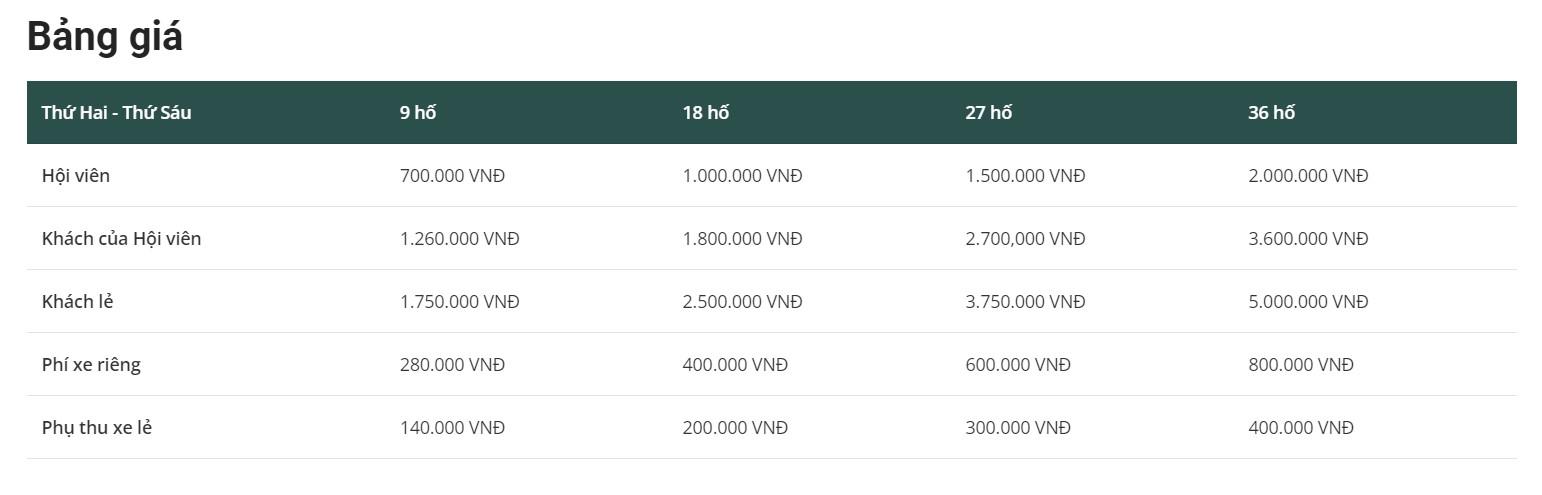The height and width of the screenshot is (495, 1542).
Task: Click the "Khách của Hội viên" row label
Action: tap(121, 238)
